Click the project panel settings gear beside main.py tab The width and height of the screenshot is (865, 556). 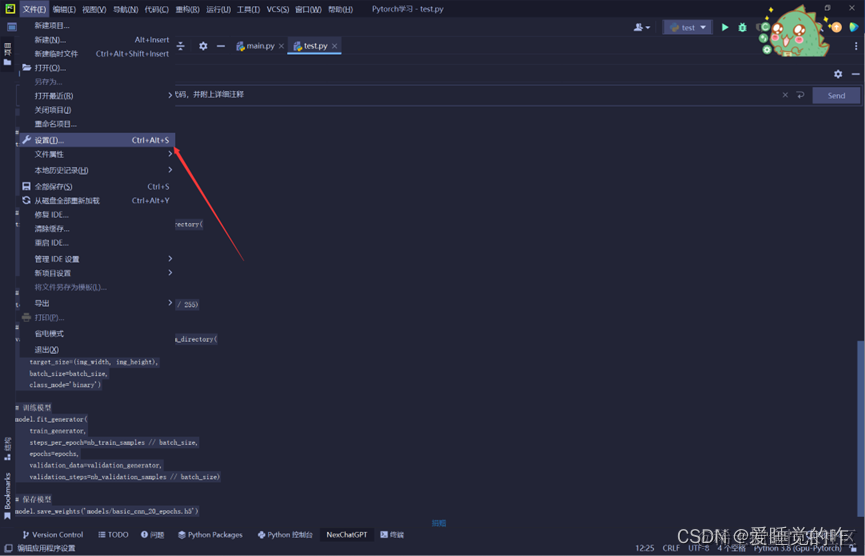coord(203,46)
